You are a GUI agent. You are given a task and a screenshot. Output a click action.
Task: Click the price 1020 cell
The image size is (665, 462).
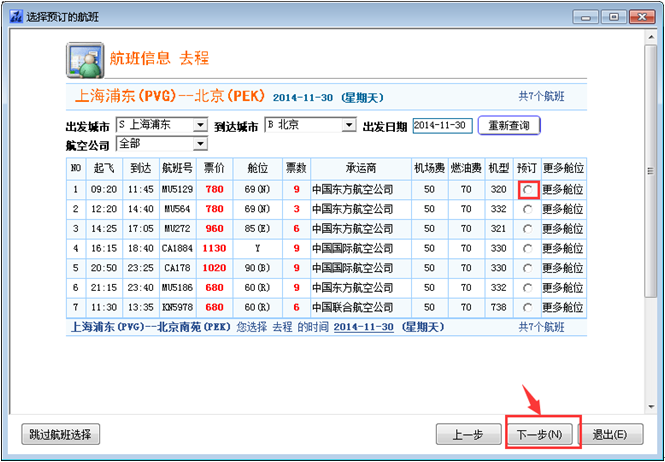pos(215,268)
